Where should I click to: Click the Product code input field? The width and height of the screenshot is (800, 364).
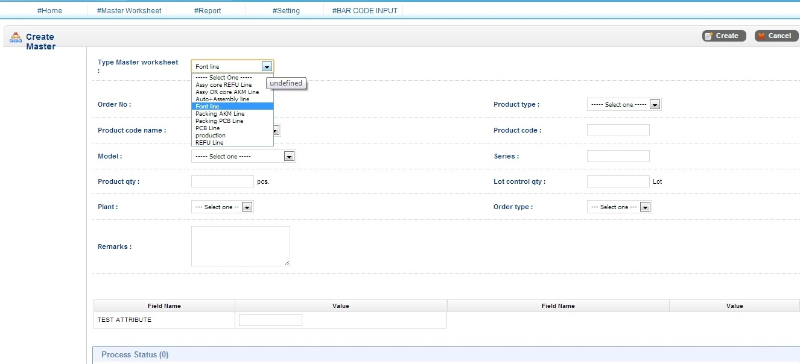[618, 130]
